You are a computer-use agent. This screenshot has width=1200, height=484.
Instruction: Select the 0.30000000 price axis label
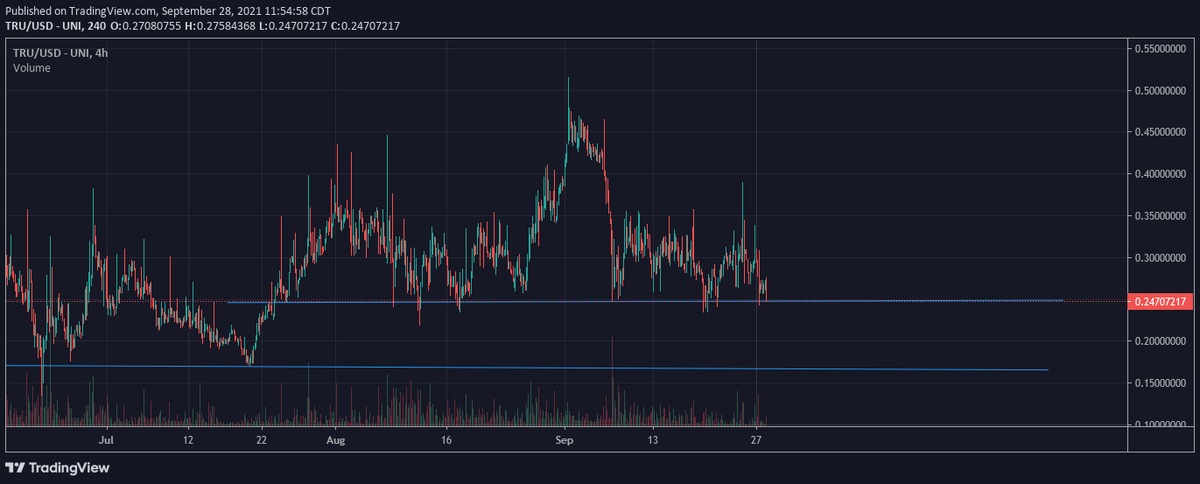[1161, 258]
